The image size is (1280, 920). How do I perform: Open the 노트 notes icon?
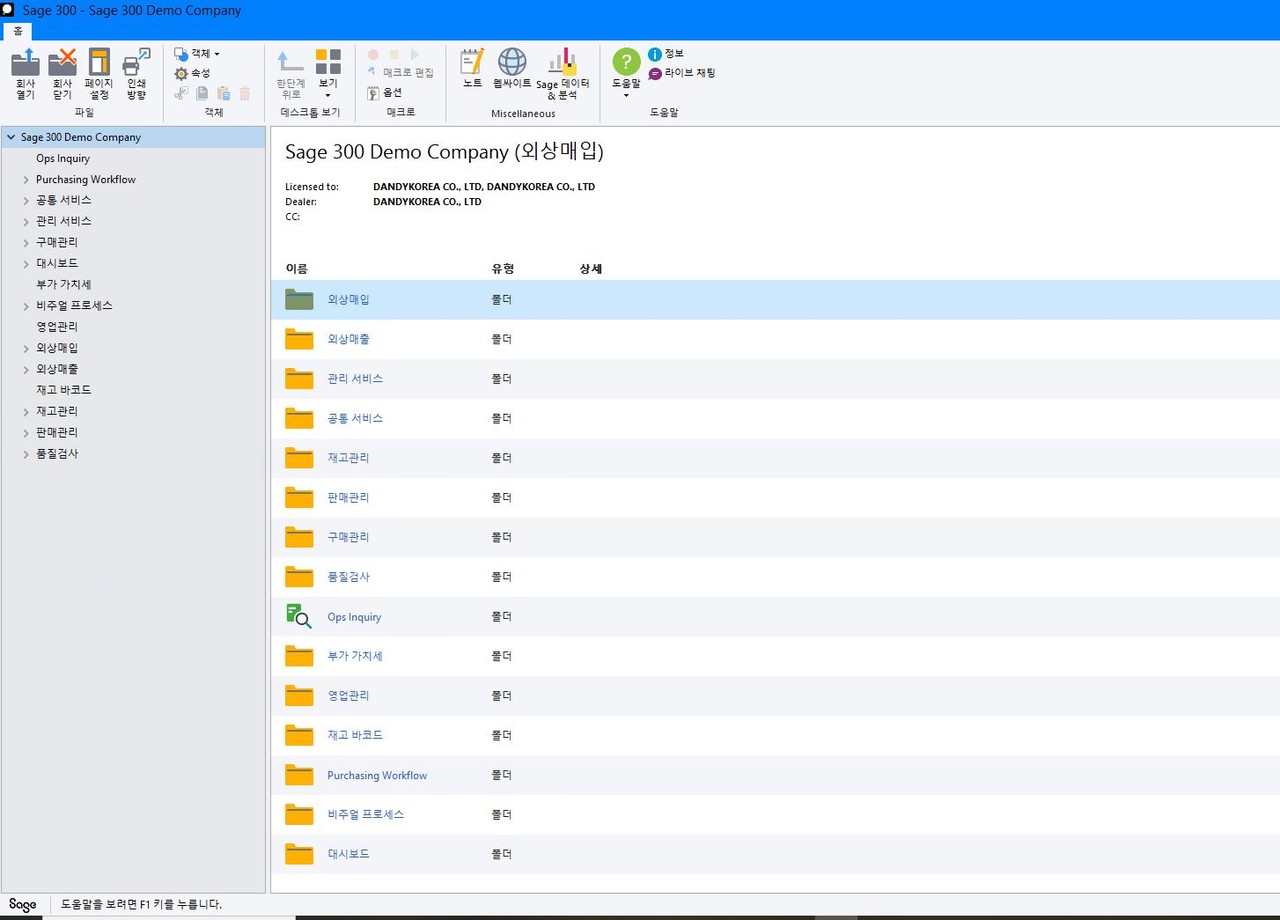click(x=472, y=62)
